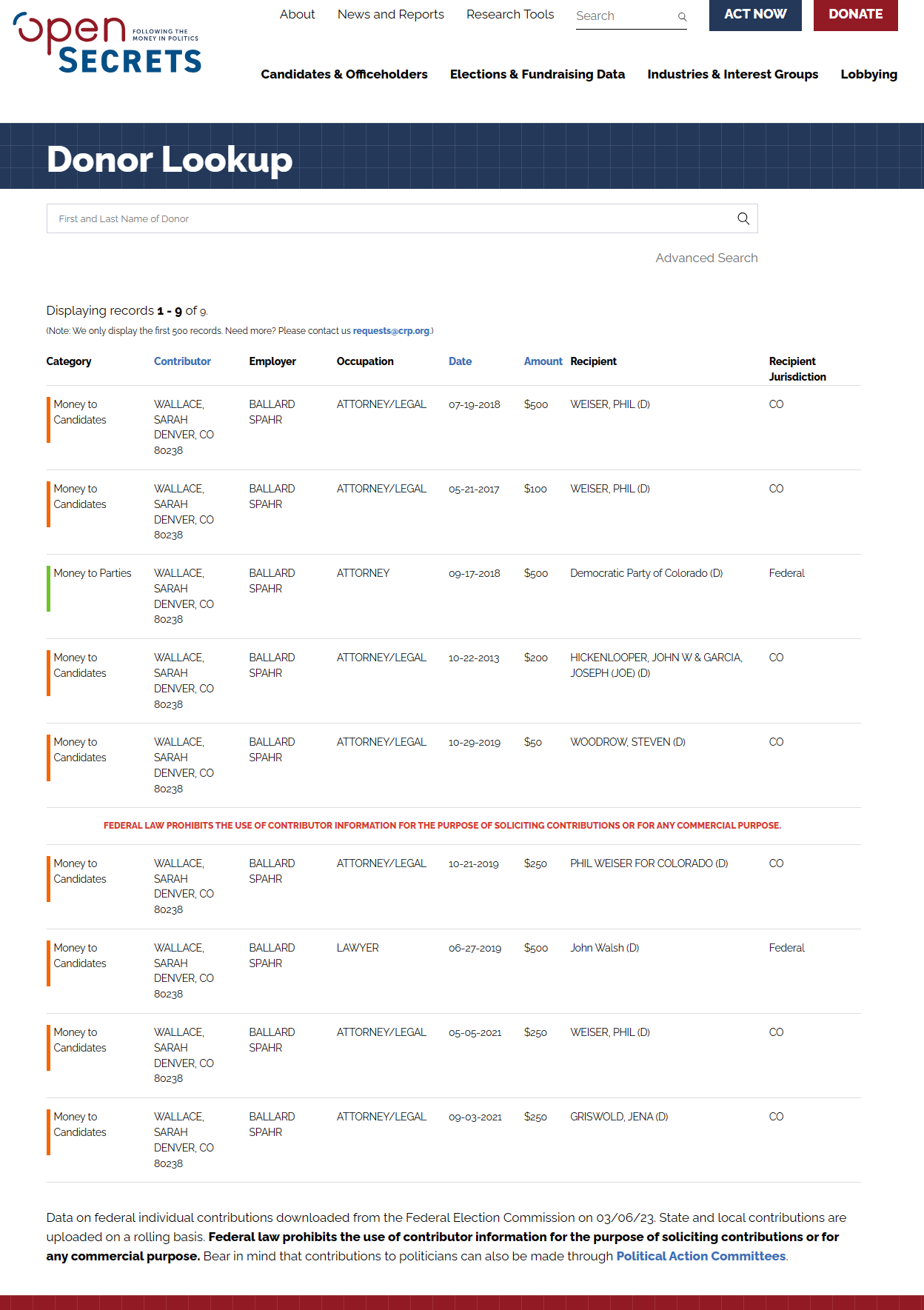The width and height of the screenshot is (924, 1310).
Task: Open Elections & Fundraising Data menu
Action: 538,74
